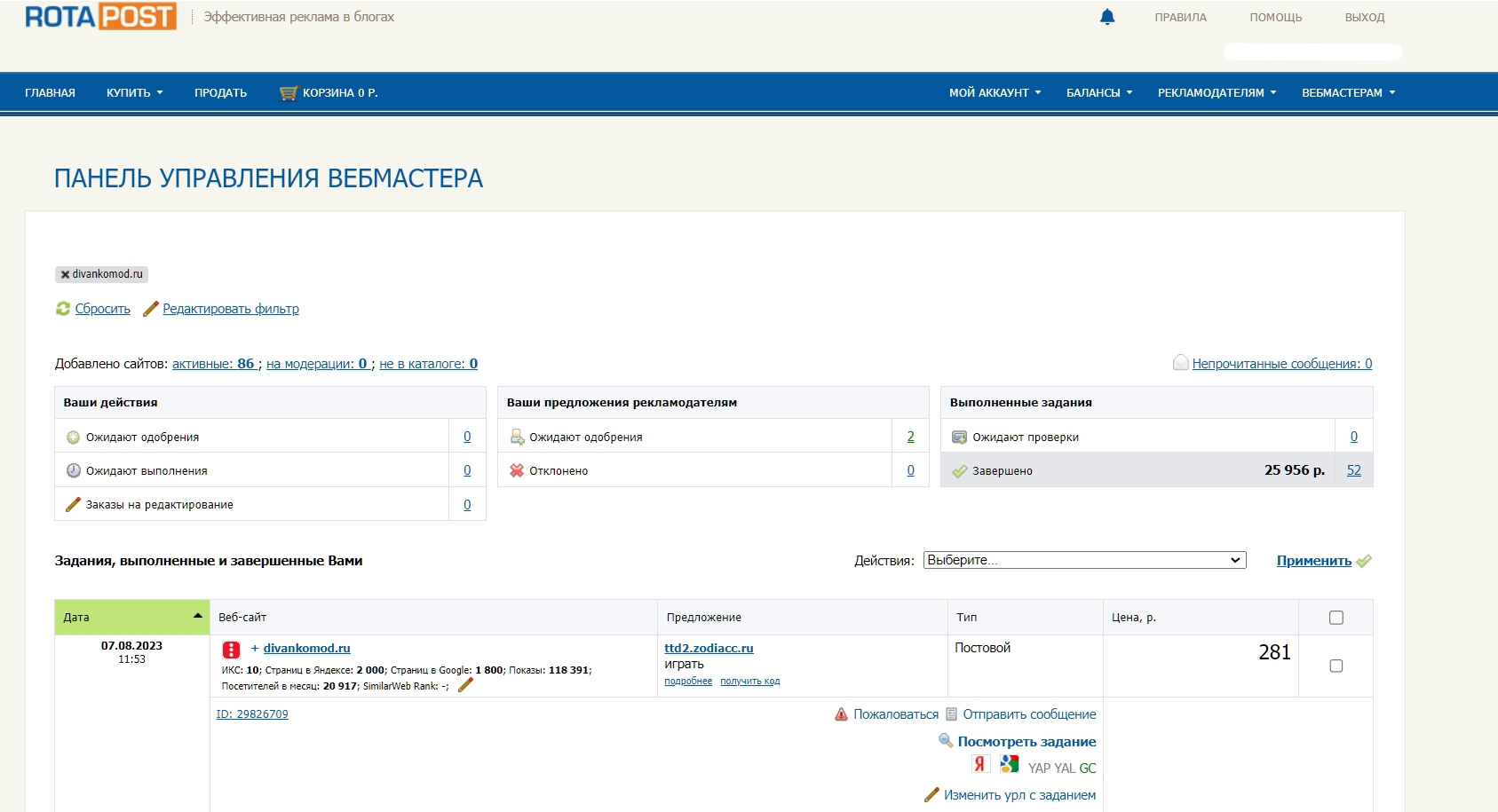Click the red warning icon beside divankomod.ru
This screenshot has width=1498, height=812.
pyautogui.click(x=231, y=650)
